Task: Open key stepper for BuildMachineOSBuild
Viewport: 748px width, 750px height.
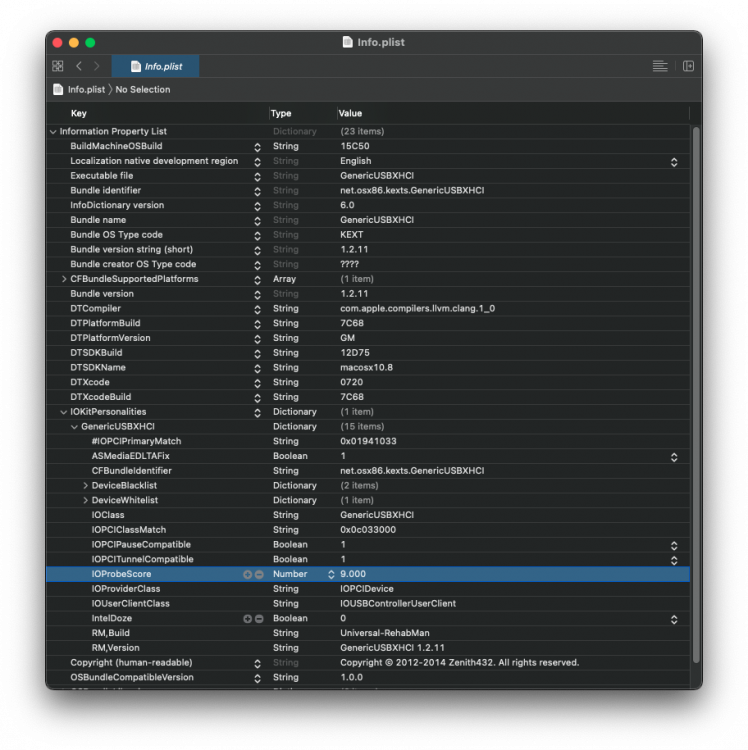Action: [257, 147]
